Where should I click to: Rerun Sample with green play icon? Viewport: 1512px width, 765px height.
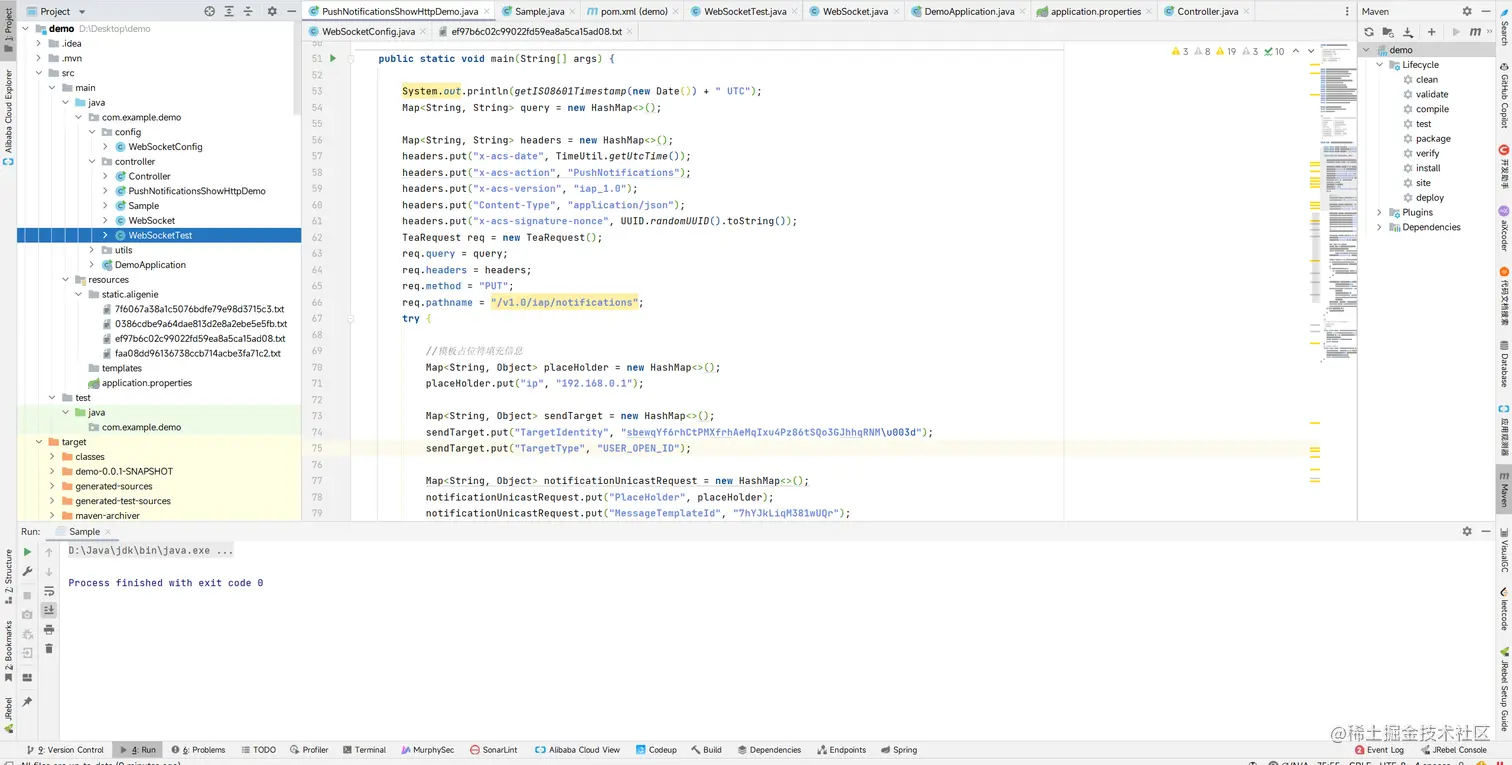[x=27, y=552]
